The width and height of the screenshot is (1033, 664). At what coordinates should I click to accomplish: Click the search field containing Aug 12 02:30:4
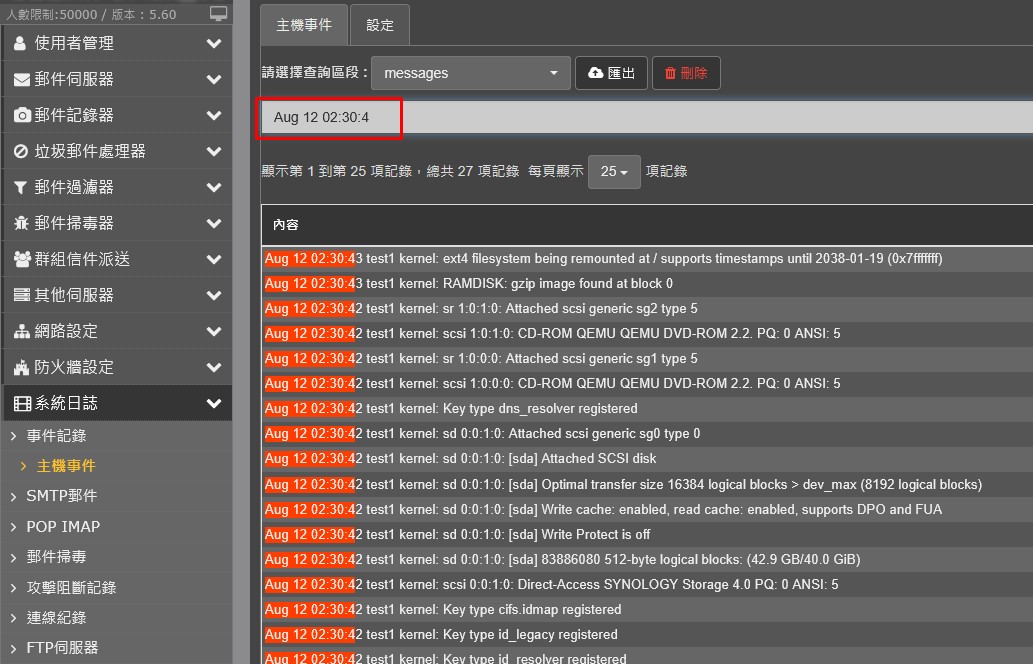(647, 117)
